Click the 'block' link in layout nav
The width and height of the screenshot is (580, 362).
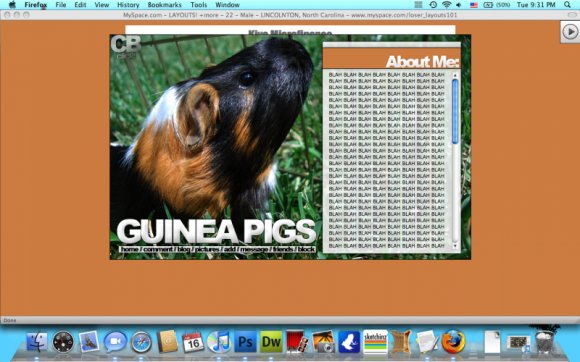point(306,249)
